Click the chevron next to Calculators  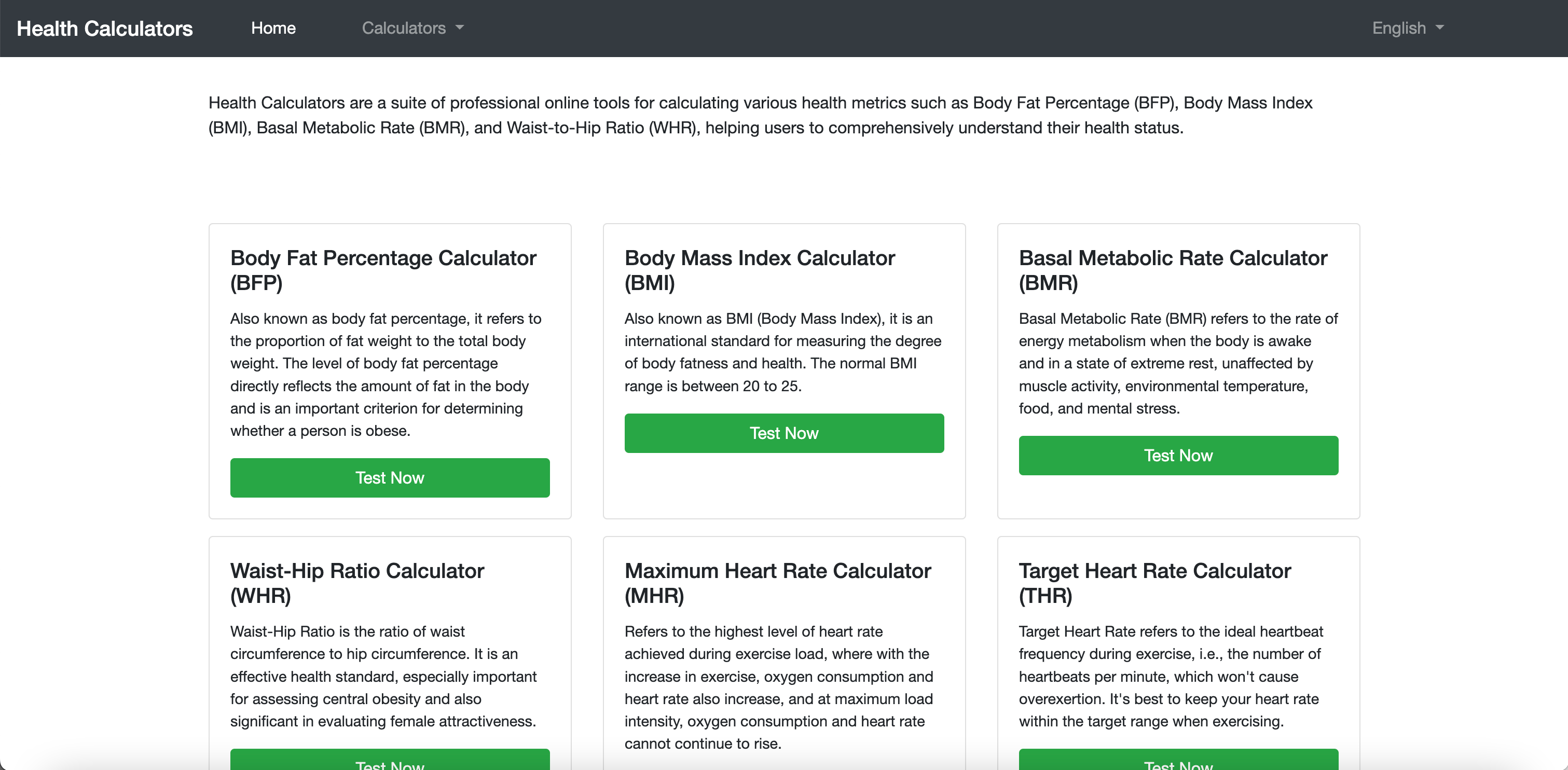coord(460,29)
